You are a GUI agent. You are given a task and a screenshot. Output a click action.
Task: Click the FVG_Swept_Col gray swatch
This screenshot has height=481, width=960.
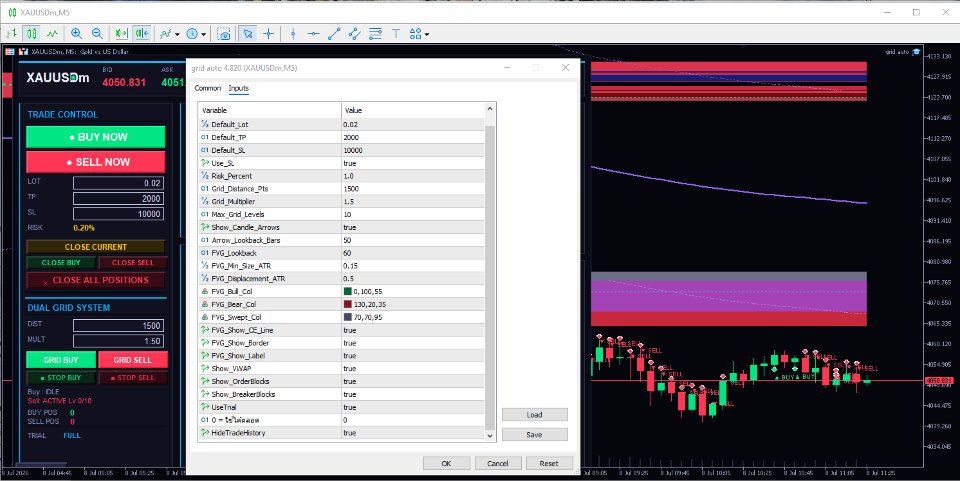pyautogui.click(x=348, y=317)
